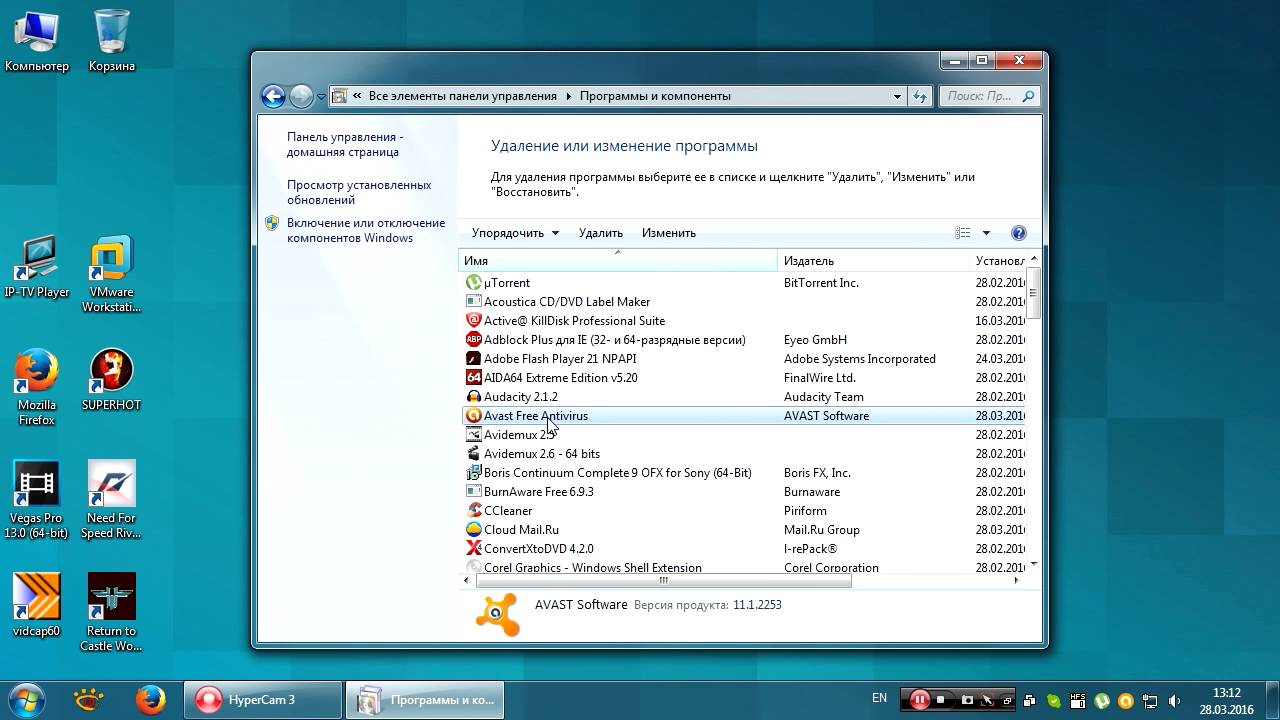1280x720 pixels.
Task: Open the recent pages dropdown arrow
Action: pyautogui.click(x=322, y=97)
